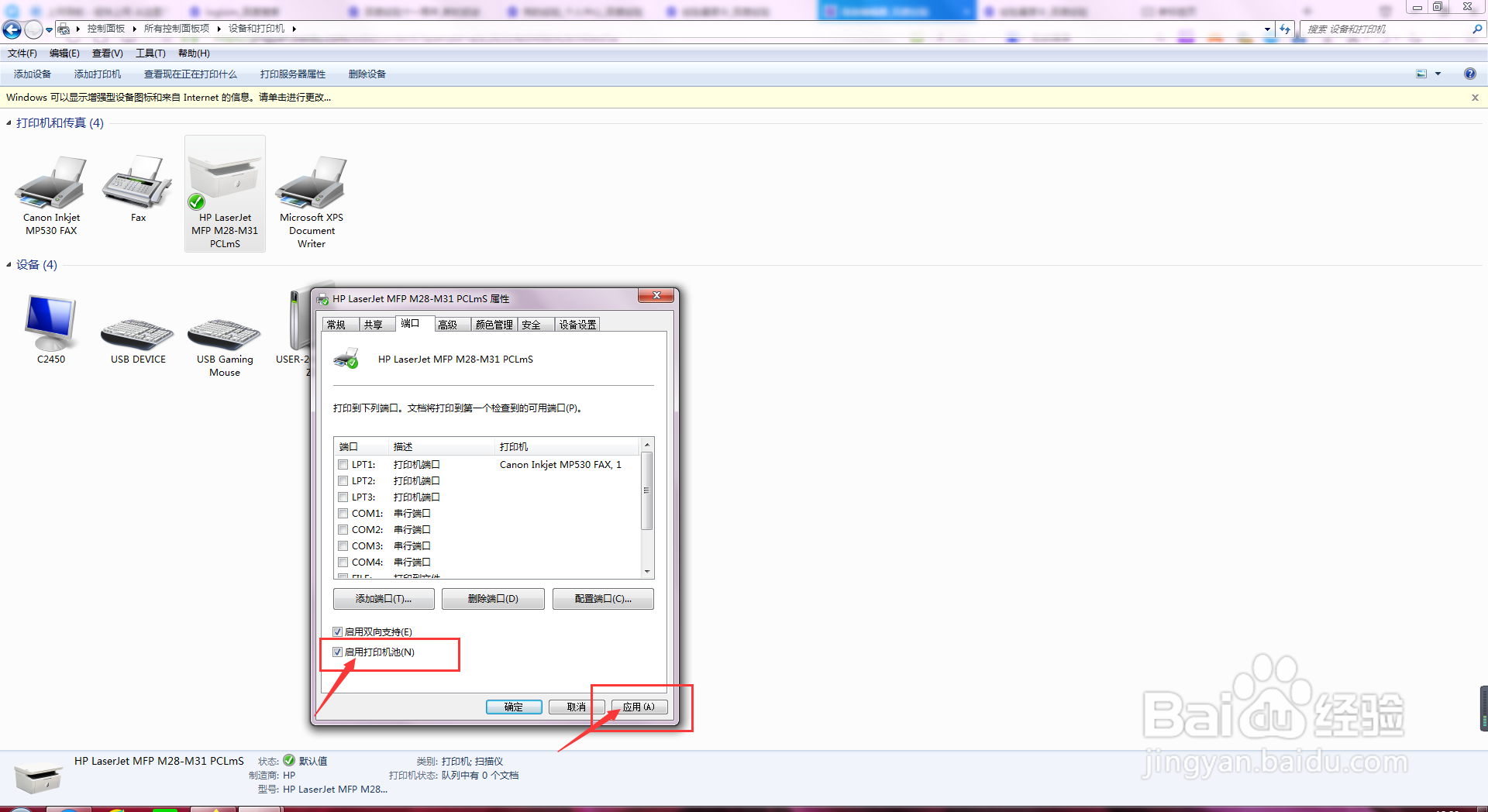This screenshot has width=1488, height=812.
Task: Click the refresh button beside address bar
Action: click(x=1285, y=29)
